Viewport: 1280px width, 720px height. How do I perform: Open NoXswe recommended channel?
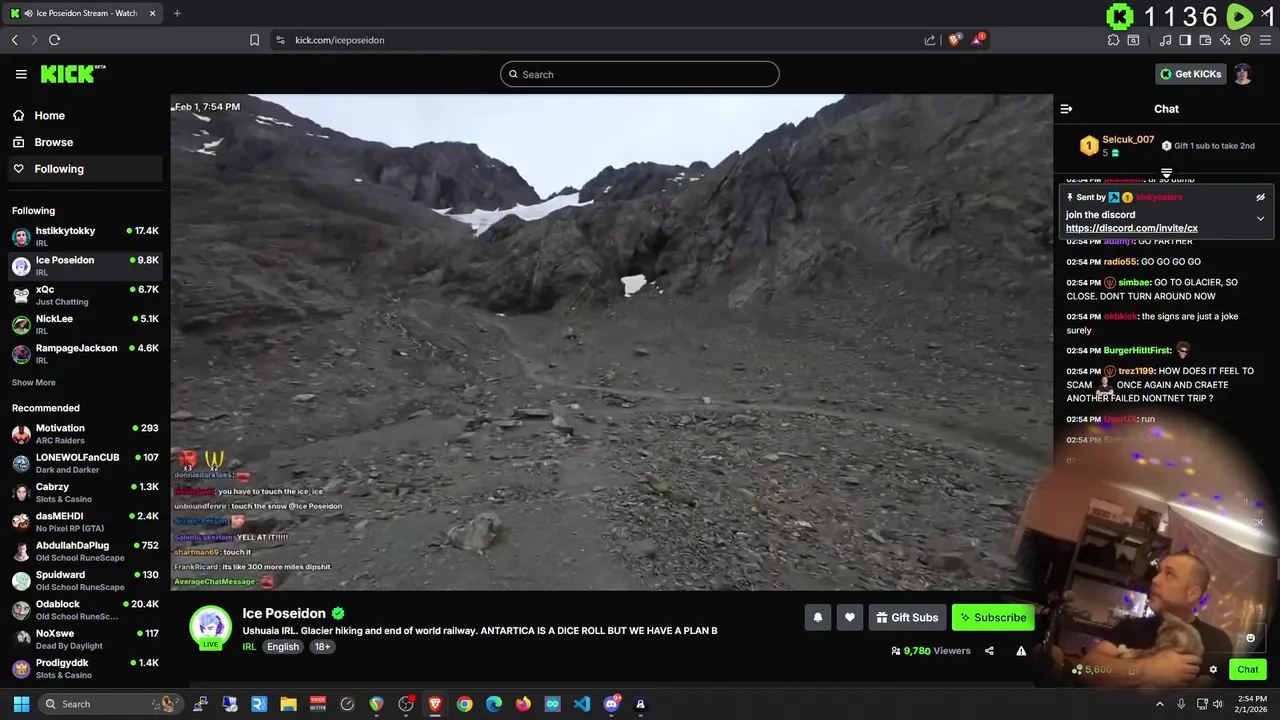(84, 639)
